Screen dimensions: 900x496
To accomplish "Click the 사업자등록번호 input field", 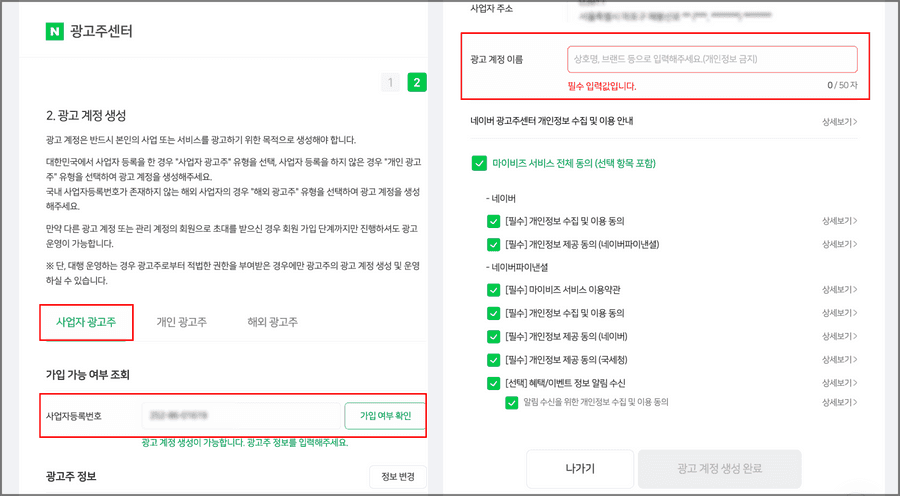I will (241, 416).
